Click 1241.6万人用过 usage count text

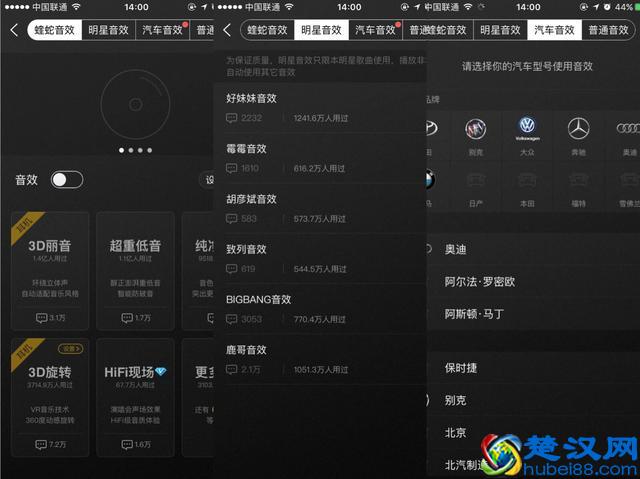click(x=321, y=118)
